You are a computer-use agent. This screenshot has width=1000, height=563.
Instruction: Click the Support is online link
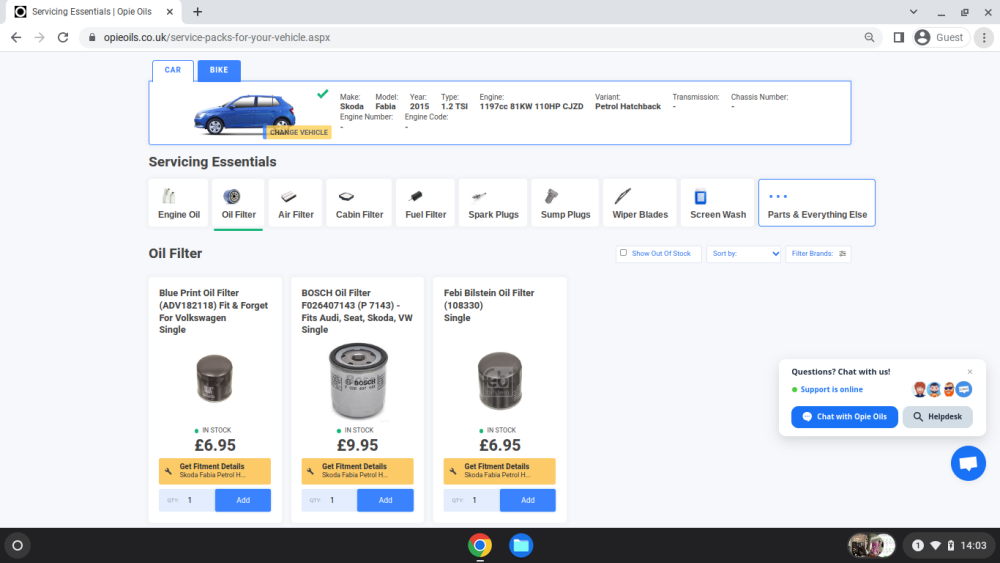click(x=831, y=390)
